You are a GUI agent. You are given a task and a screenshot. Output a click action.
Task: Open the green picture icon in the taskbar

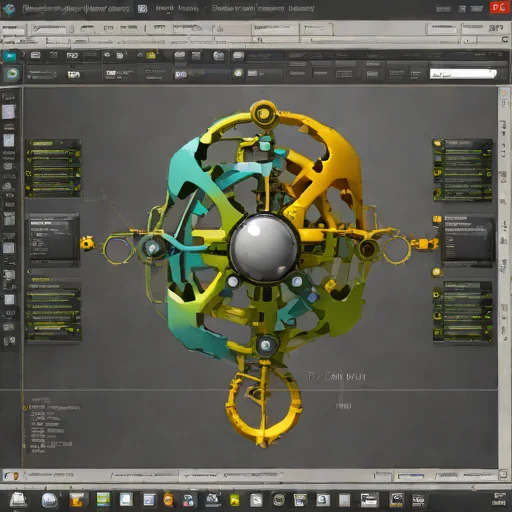tap(103, 500)
